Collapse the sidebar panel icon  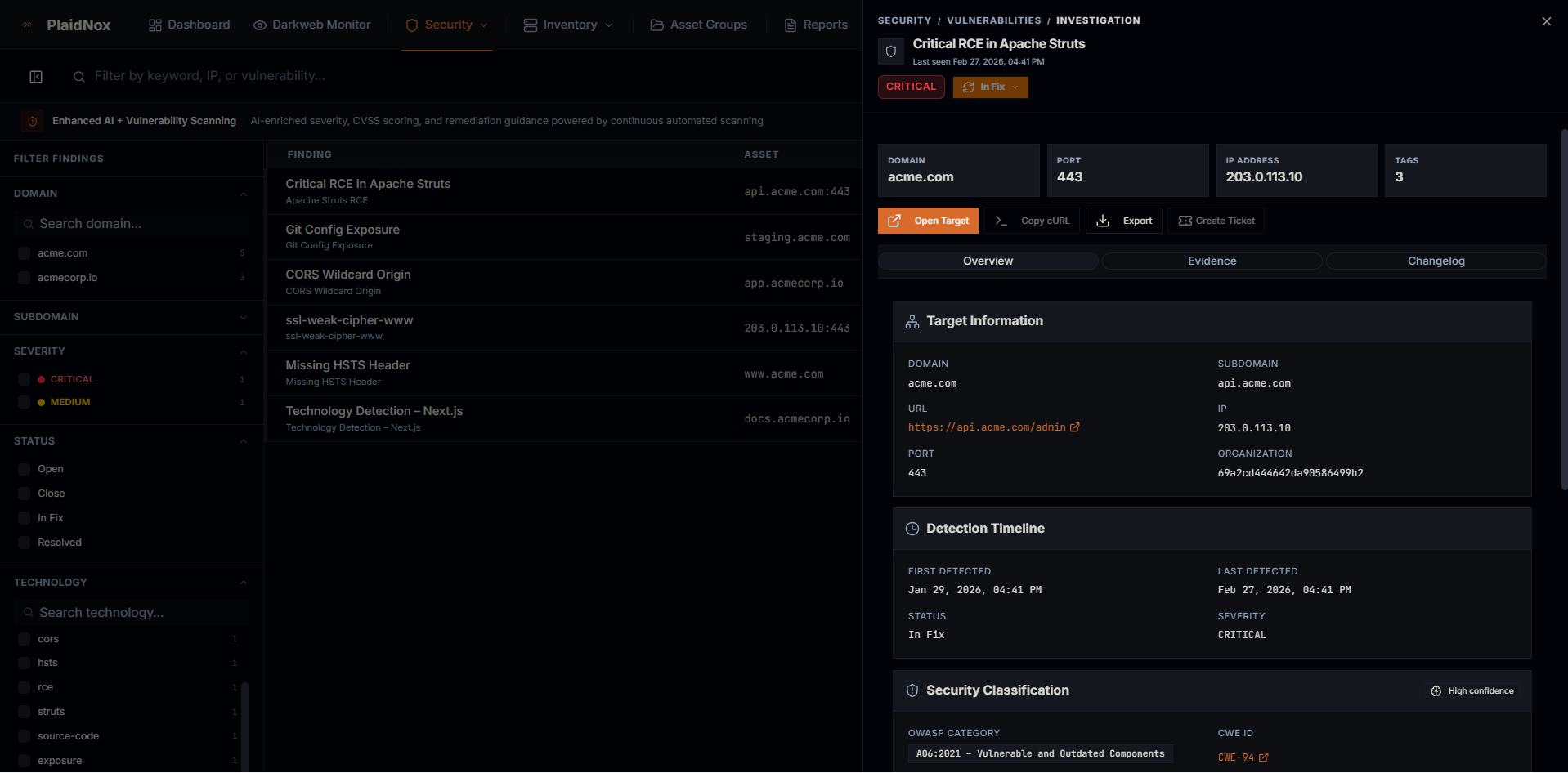[36, 77]
